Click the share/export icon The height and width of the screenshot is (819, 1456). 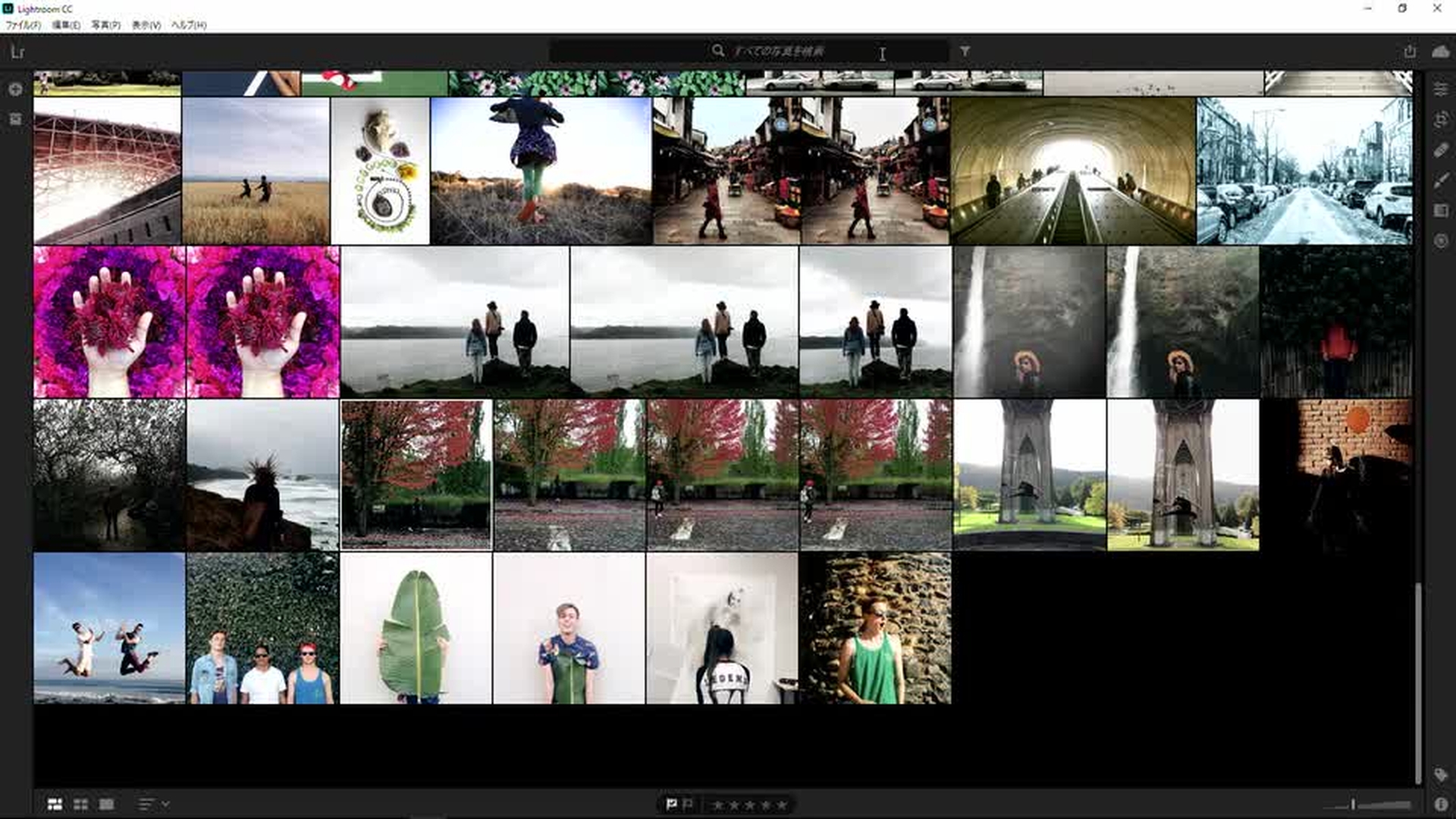[1410, 52]
